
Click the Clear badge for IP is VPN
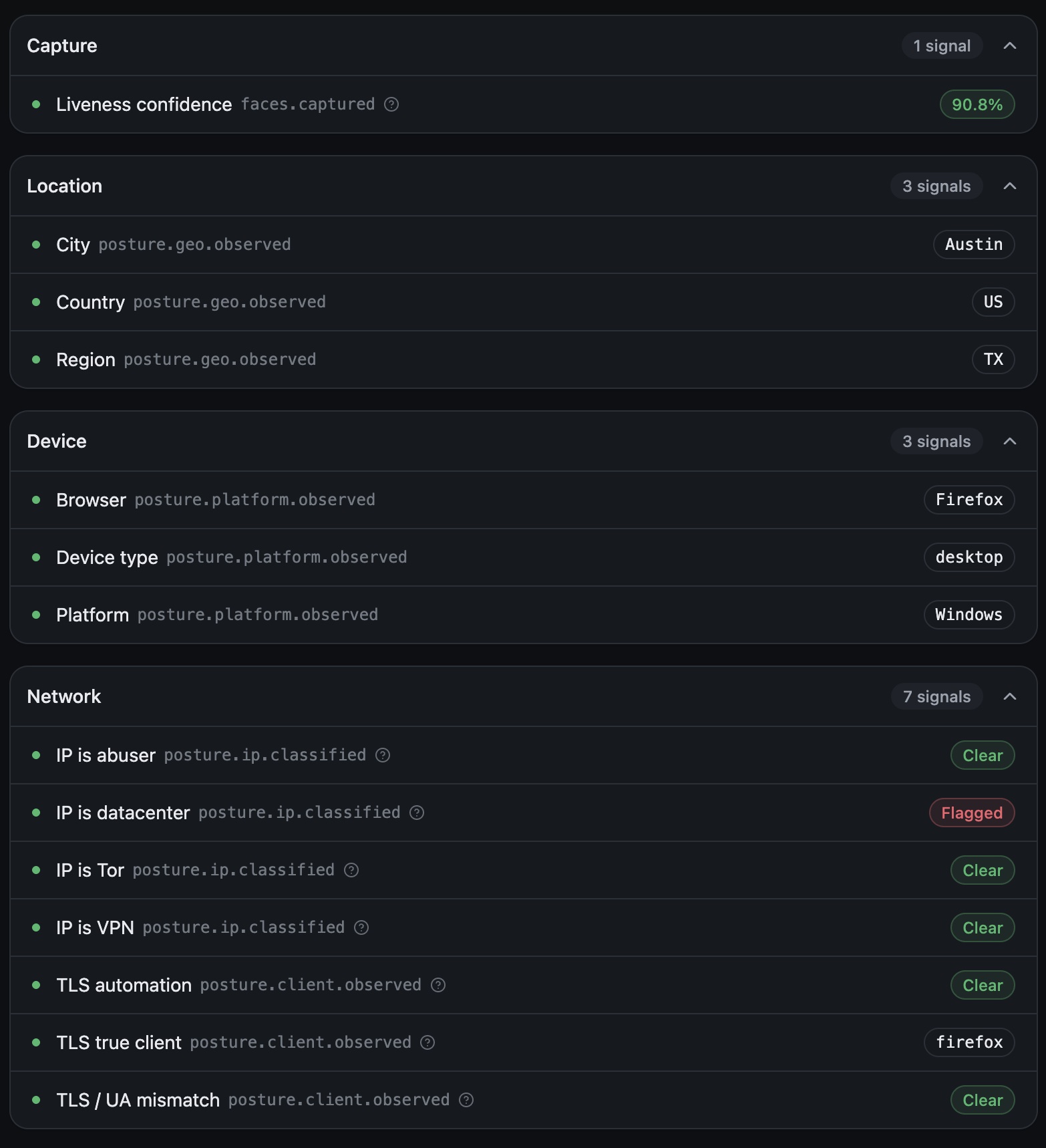[983, 927]
